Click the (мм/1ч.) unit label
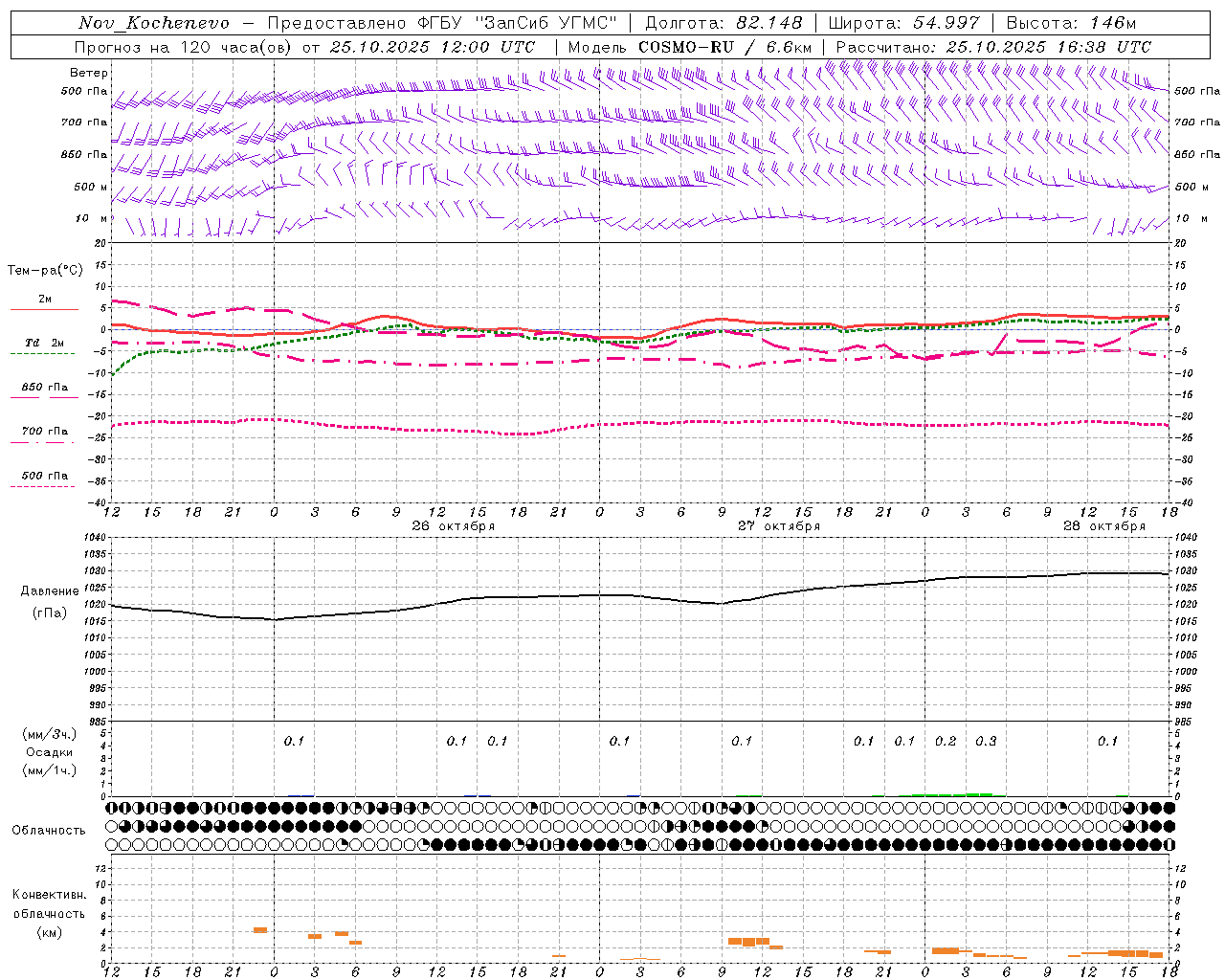 tap(50, 771)
